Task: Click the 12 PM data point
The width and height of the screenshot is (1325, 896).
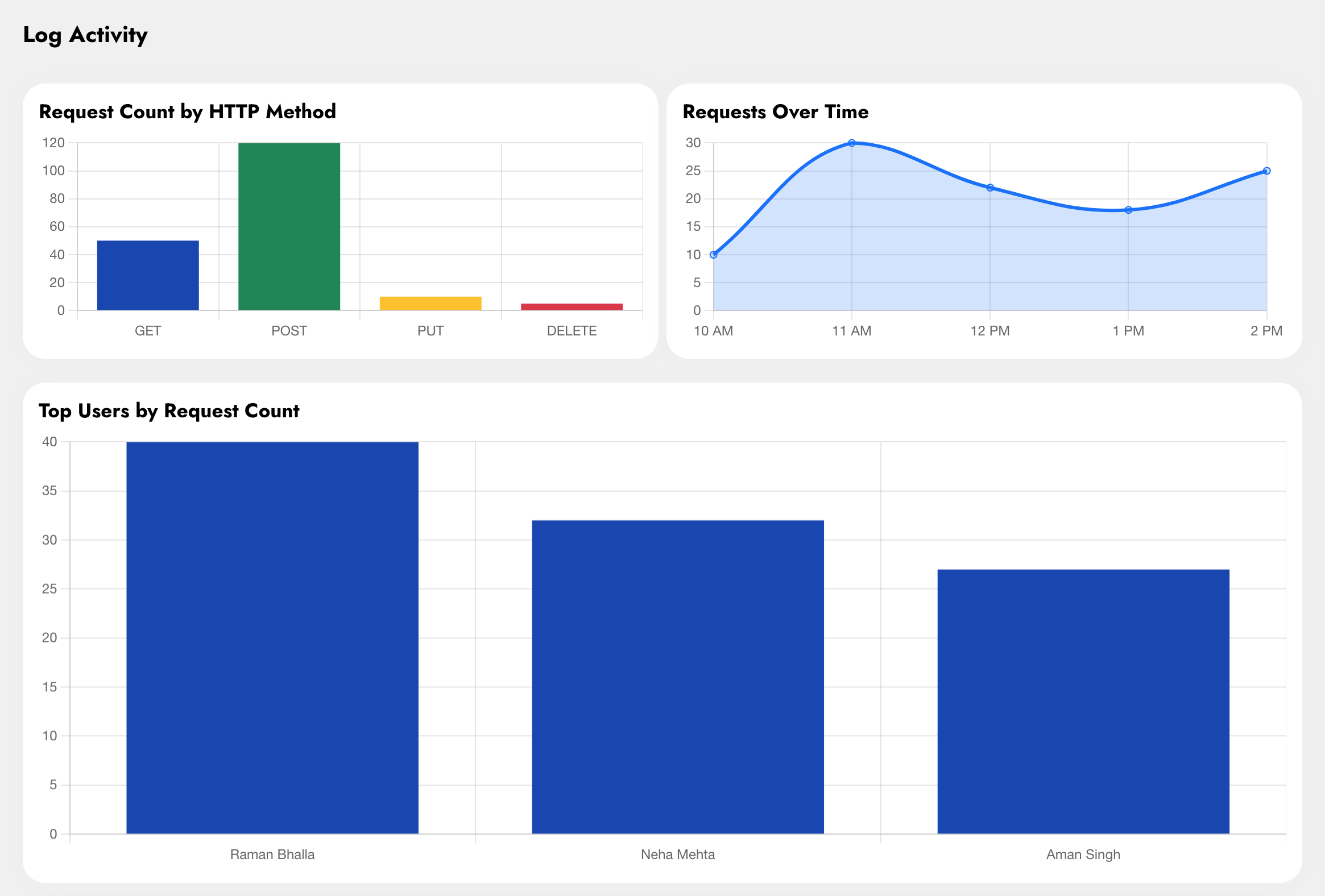Action: (x=989, y=188)
